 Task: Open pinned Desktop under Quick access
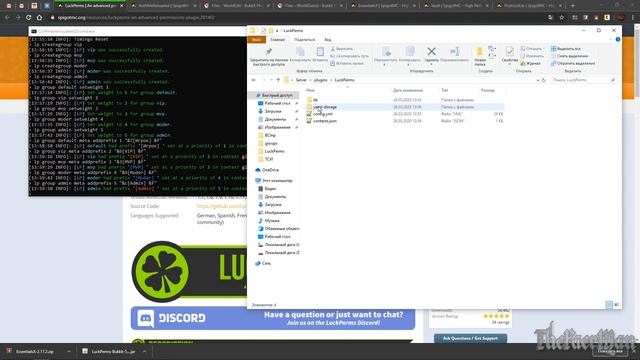coord(277,103)
